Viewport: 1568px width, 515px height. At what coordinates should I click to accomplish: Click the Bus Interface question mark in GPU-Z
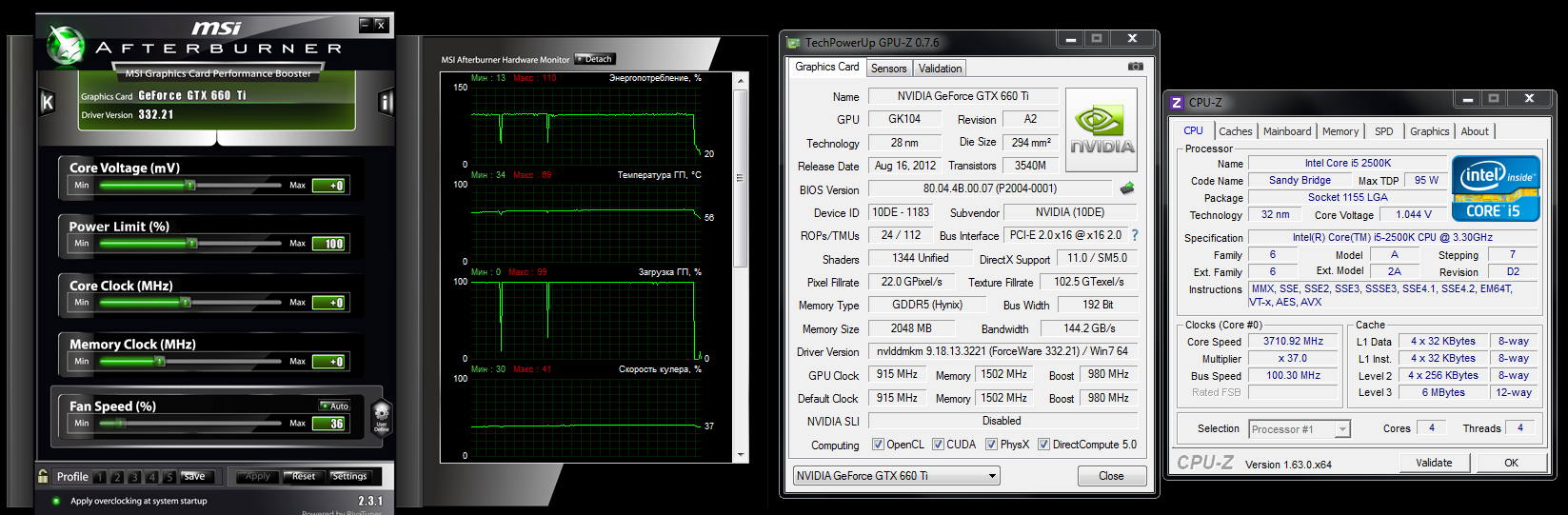(x=1135, y=235)
